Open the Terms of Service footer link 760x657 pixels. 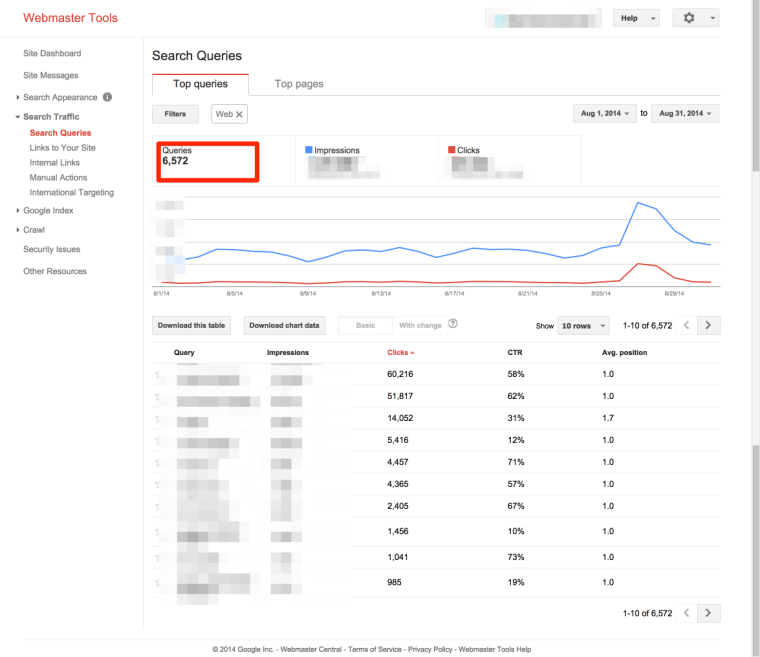click(x=375, y=649)
